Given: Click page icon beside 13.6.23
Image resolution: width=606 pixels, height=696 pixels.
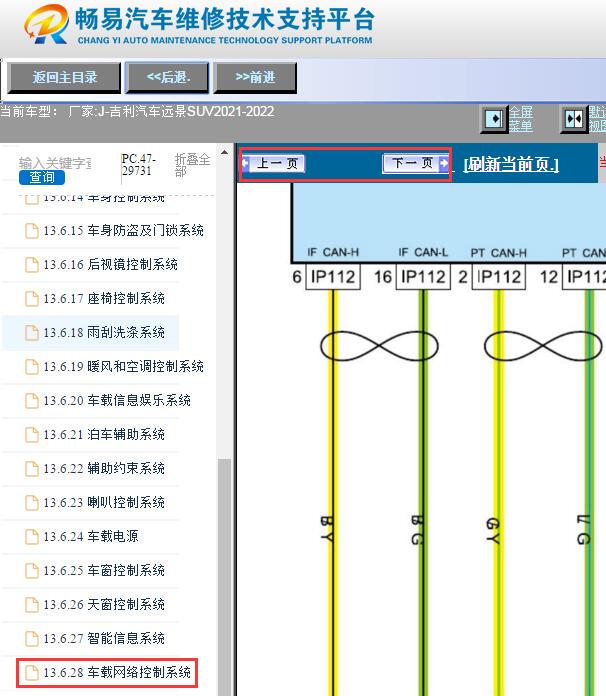Looking at the screenshot, I should click(32, 502).
